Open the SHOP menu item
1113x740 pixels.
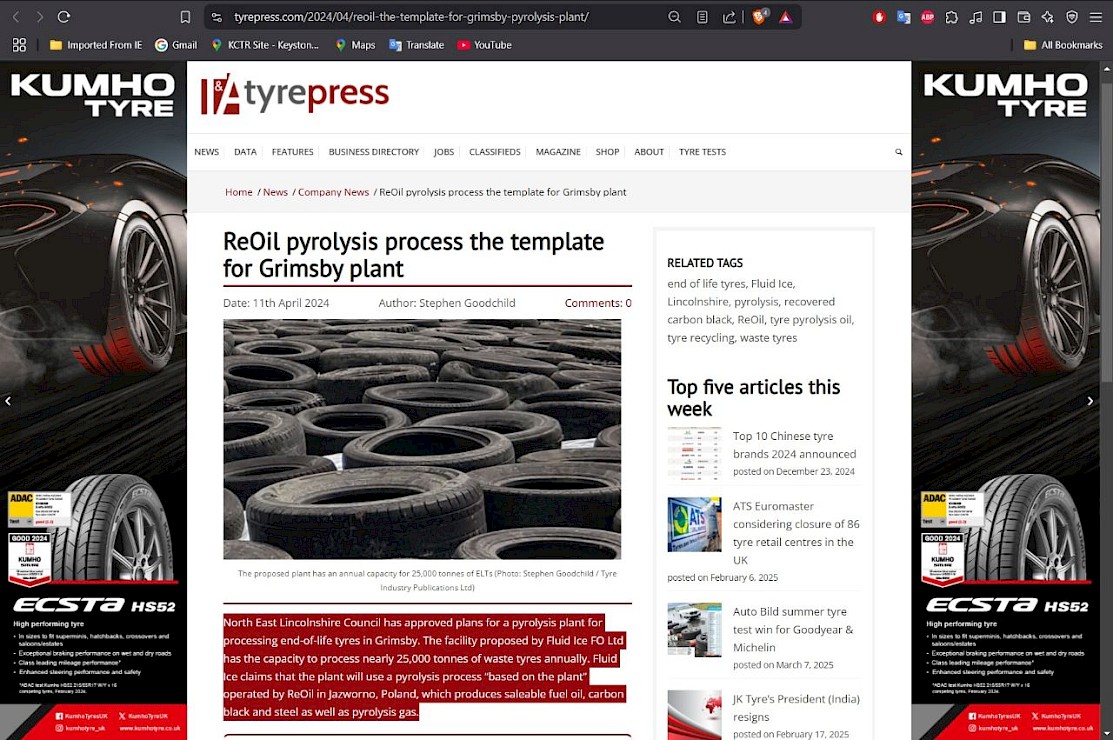pos(607,152)
